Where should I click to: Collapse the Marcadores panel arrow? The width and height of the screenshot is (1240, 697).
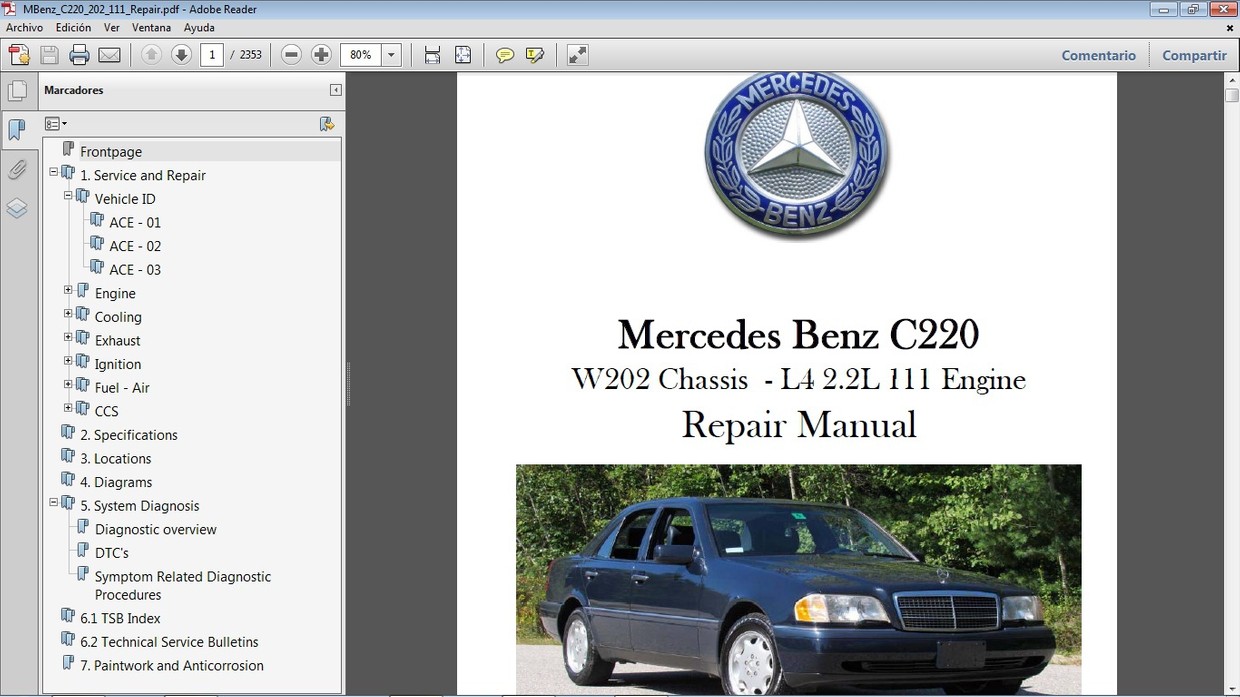[x=336, y=90]
